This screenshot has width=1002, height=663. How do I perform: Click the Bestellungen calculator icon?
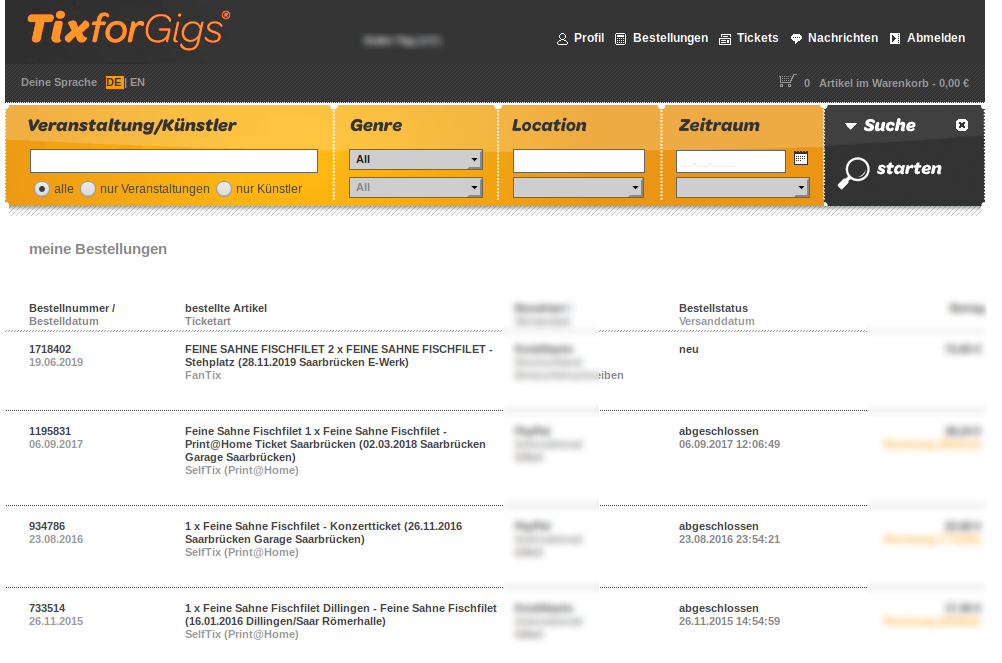click(x=620, y=39)
